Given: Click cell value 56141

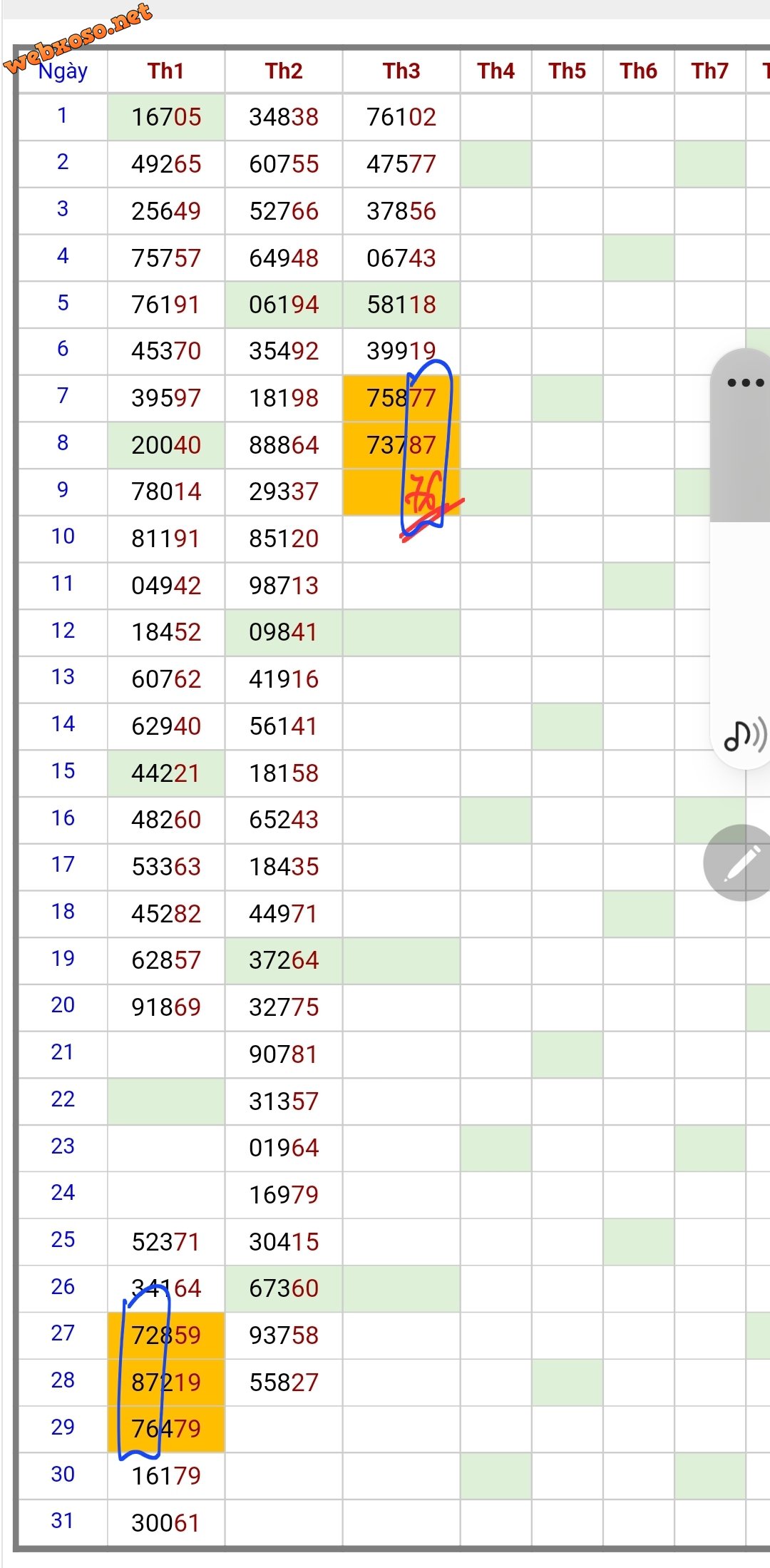Looking at the screenshot, I should click(284, 726).
